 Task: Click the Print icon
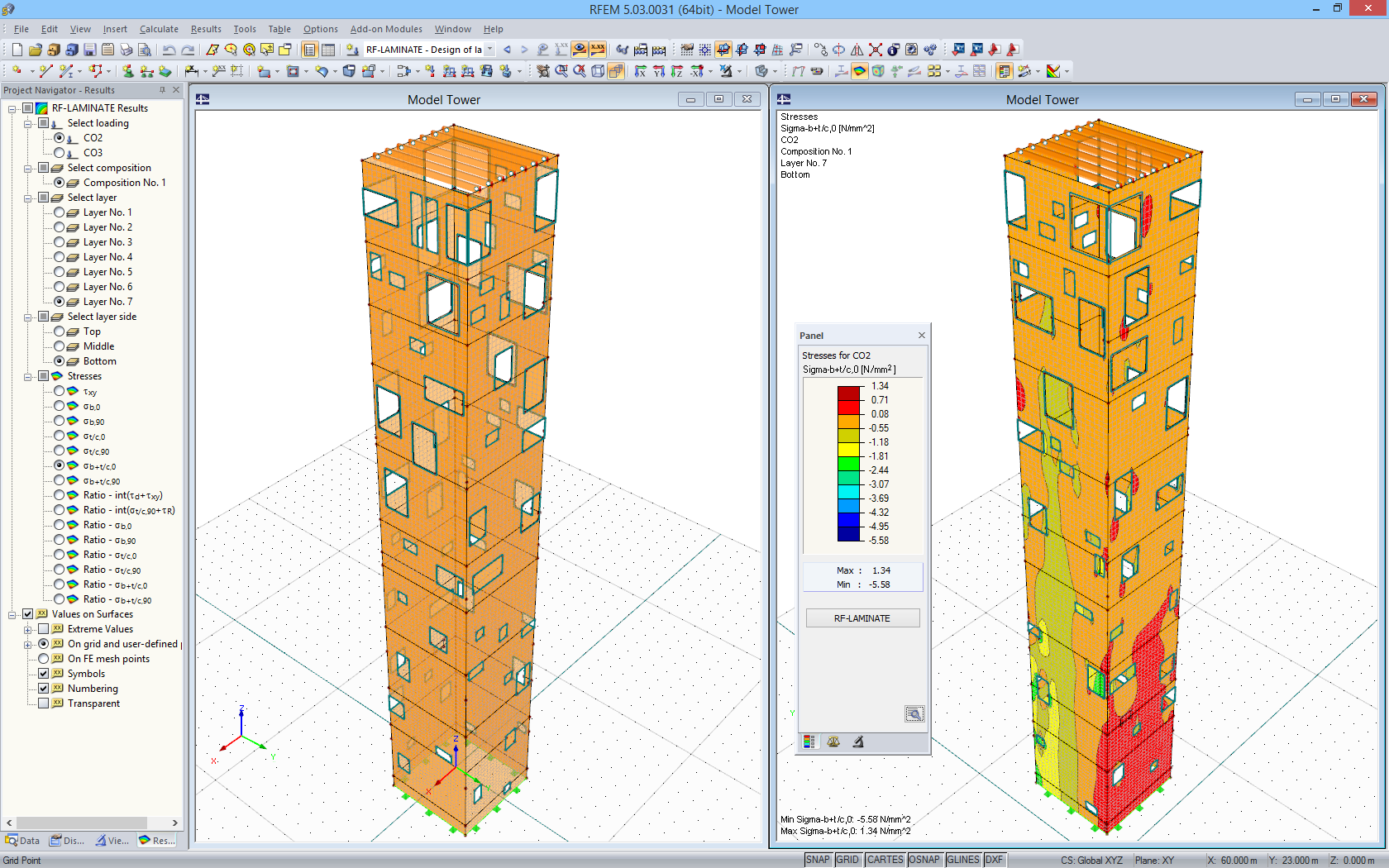click(x=126, y=50)
